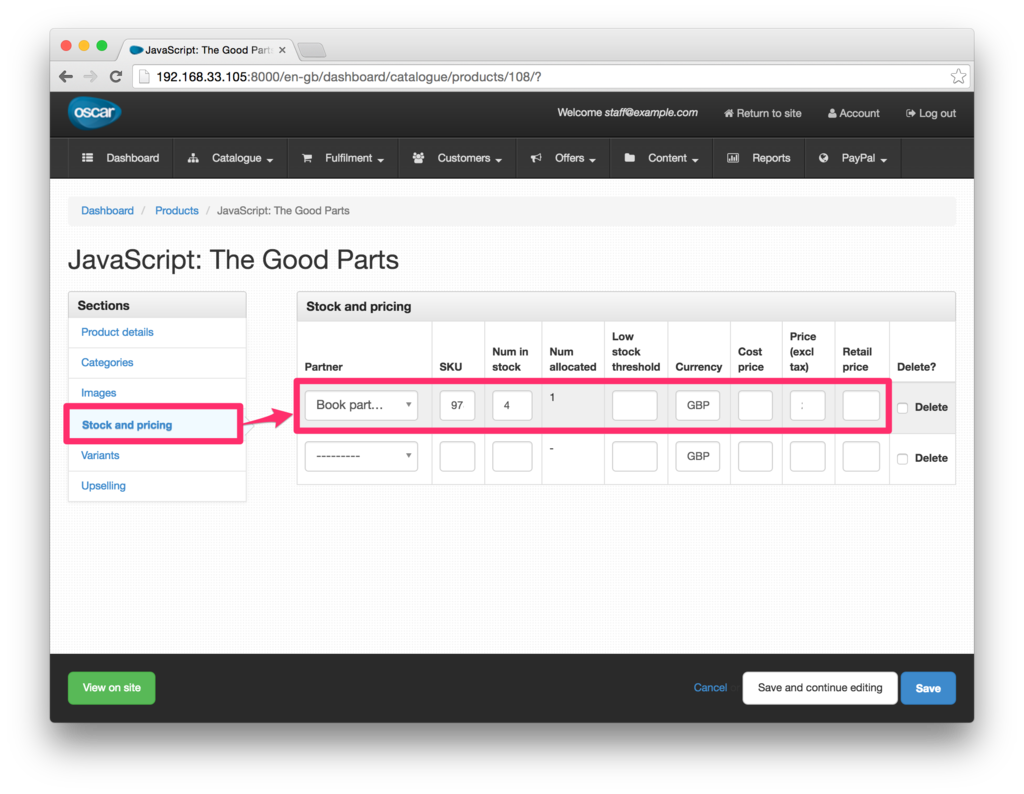
Task: Click the Dashboard breadcrumb link
Action: pos(107,210)
